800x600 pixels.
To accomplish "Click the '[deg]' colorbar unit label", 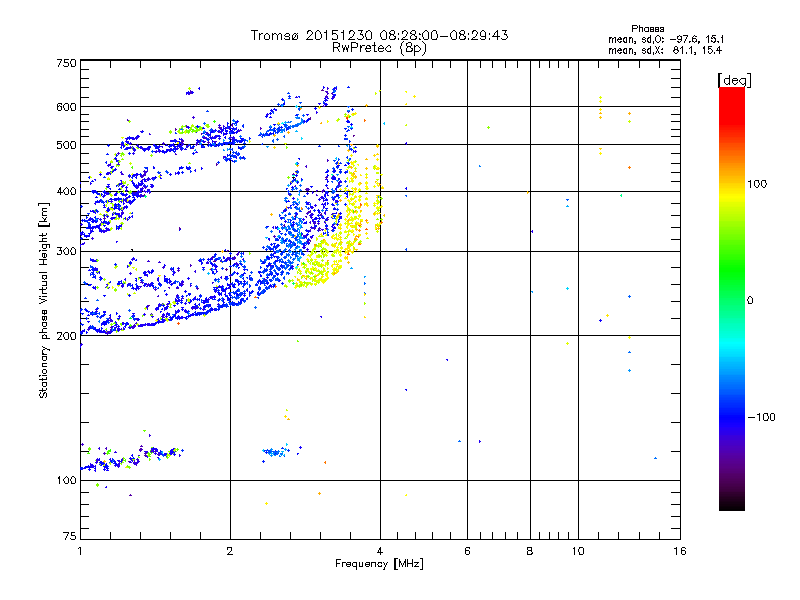I will point(734,80).
